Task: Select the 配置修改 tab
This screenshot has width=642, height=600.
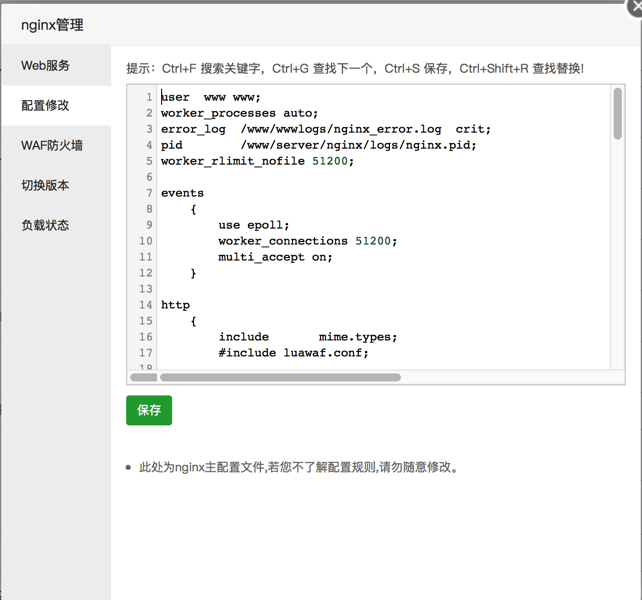Action: pos(56,106)
